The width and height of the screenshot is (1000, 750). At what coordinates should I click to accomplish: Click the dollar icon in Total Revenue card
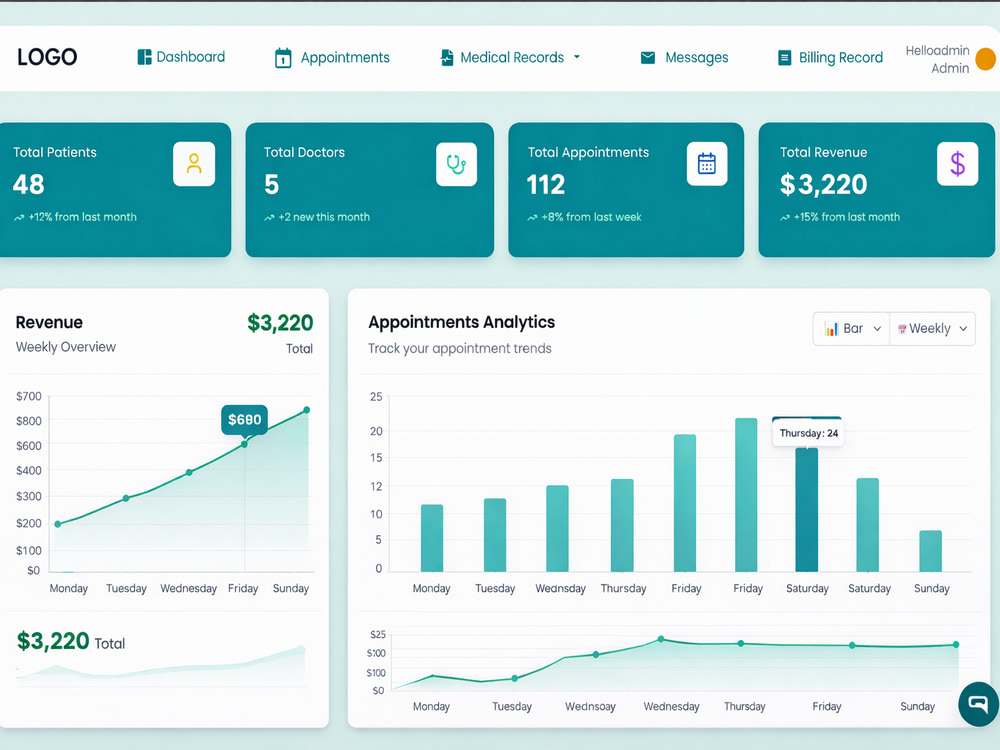coord(957,164)
